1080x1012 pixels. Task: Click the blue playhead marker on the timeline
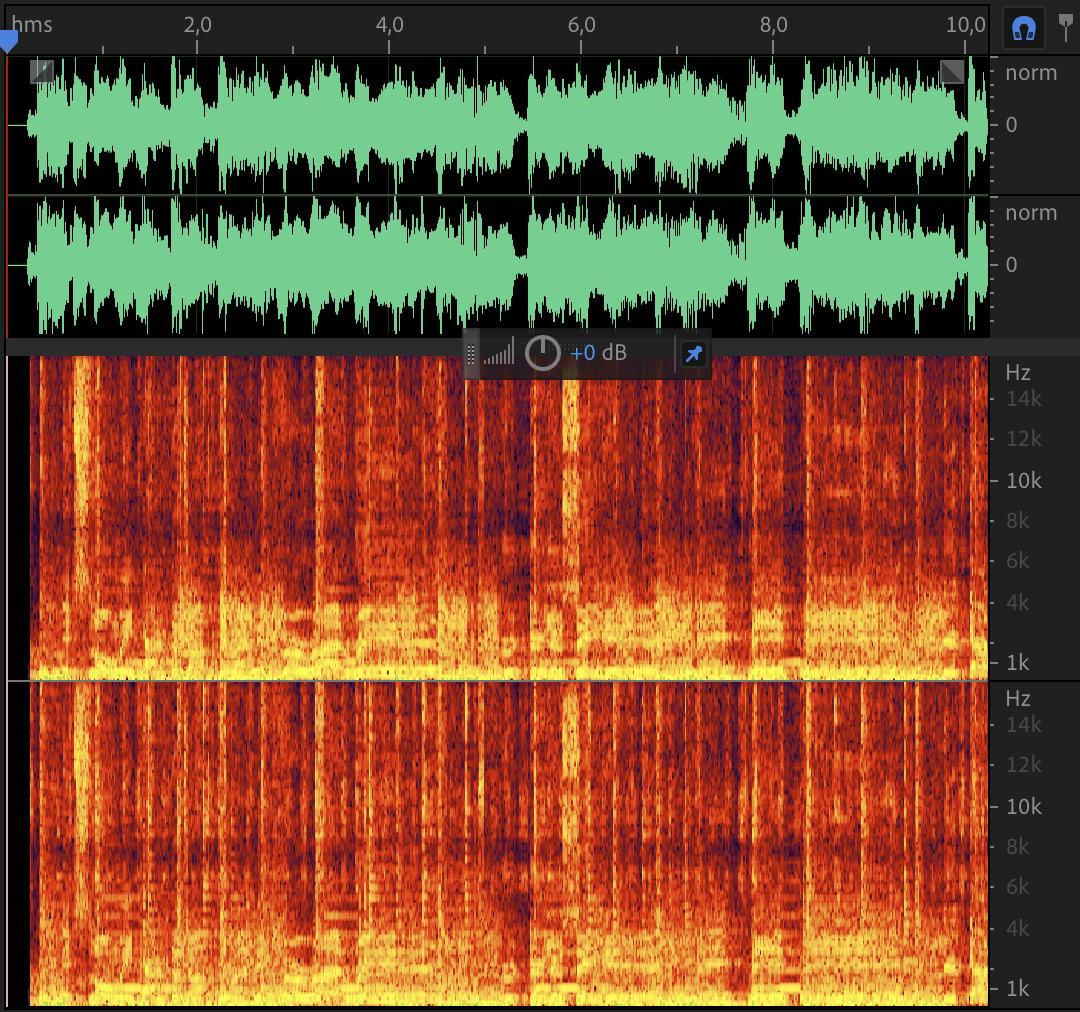pyautogui.click(x=8, y=41)
